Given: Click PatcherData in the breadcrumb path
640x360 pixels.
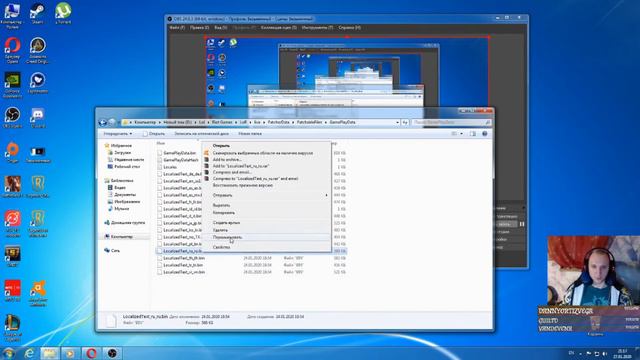Looking at the screenshot, I should pyautogui.click(x=278, y=122).
